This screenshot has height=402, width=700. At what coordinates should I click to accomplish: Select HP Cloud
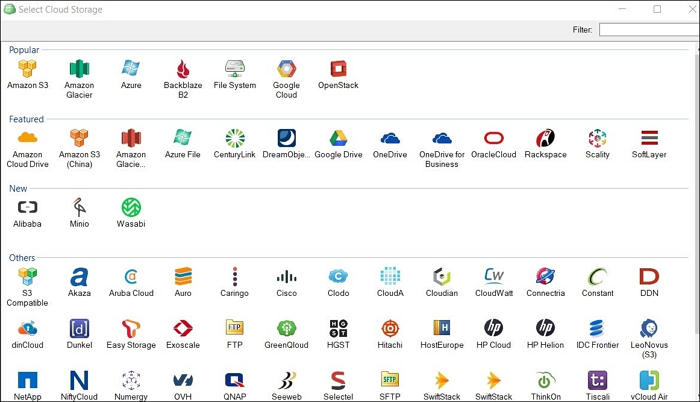tap(493, 334)
